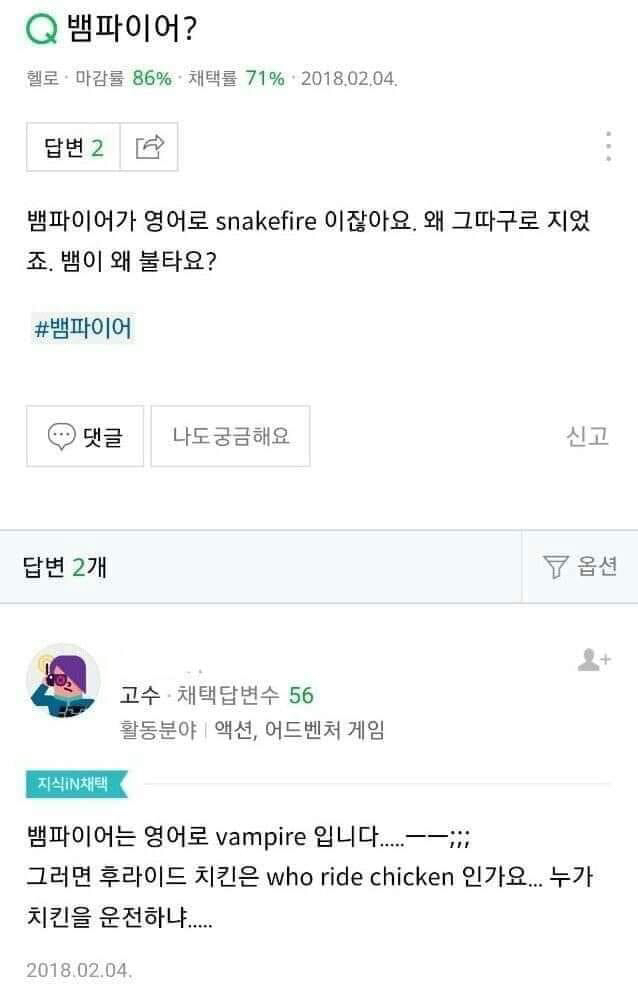Image resolution: width=638 pixels, height=997 pixels.
Task: Follow the answerer with the add-person icon
Action: (593, 659)
